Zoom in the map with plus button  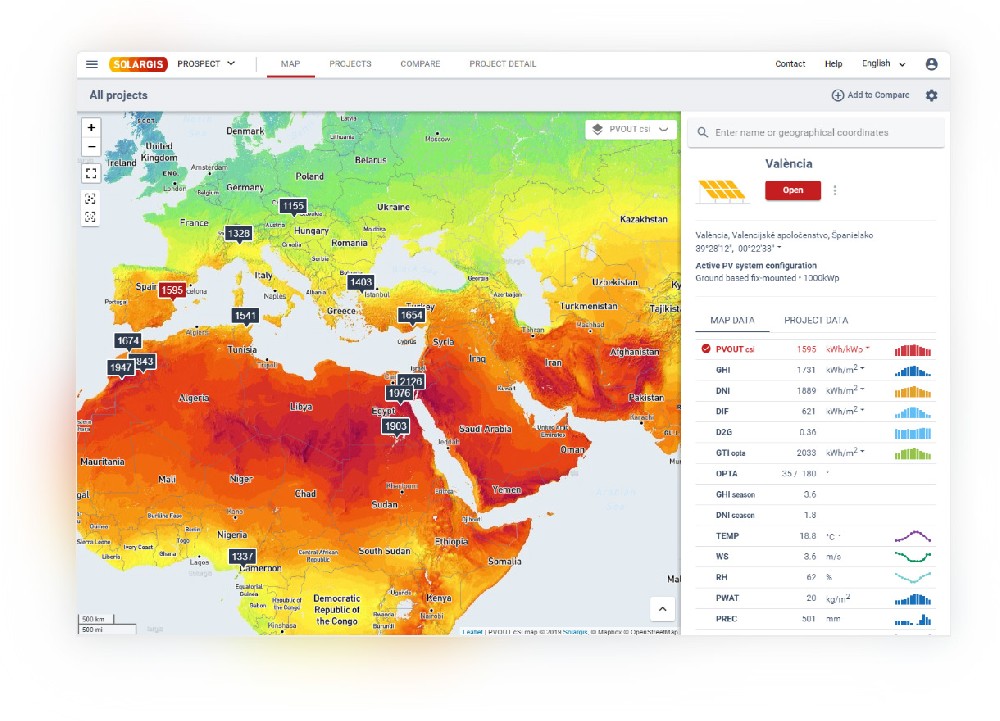91,127
